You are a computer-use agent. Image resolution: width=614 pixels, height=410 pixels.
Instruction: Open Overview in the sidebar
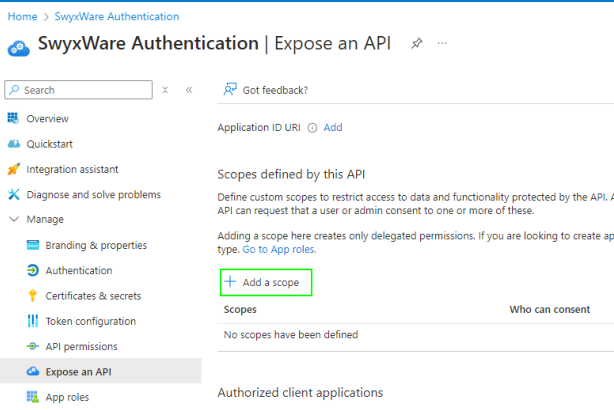click(x=47, y=118)
